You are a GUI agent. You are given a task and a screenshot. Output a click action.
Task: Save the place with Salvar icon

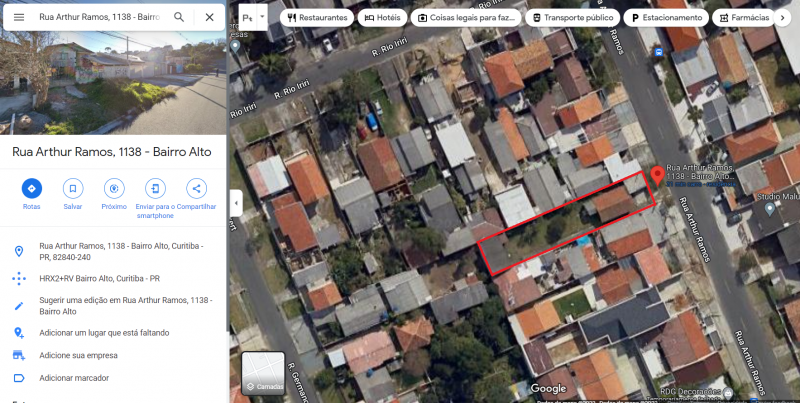coord(73,188)
